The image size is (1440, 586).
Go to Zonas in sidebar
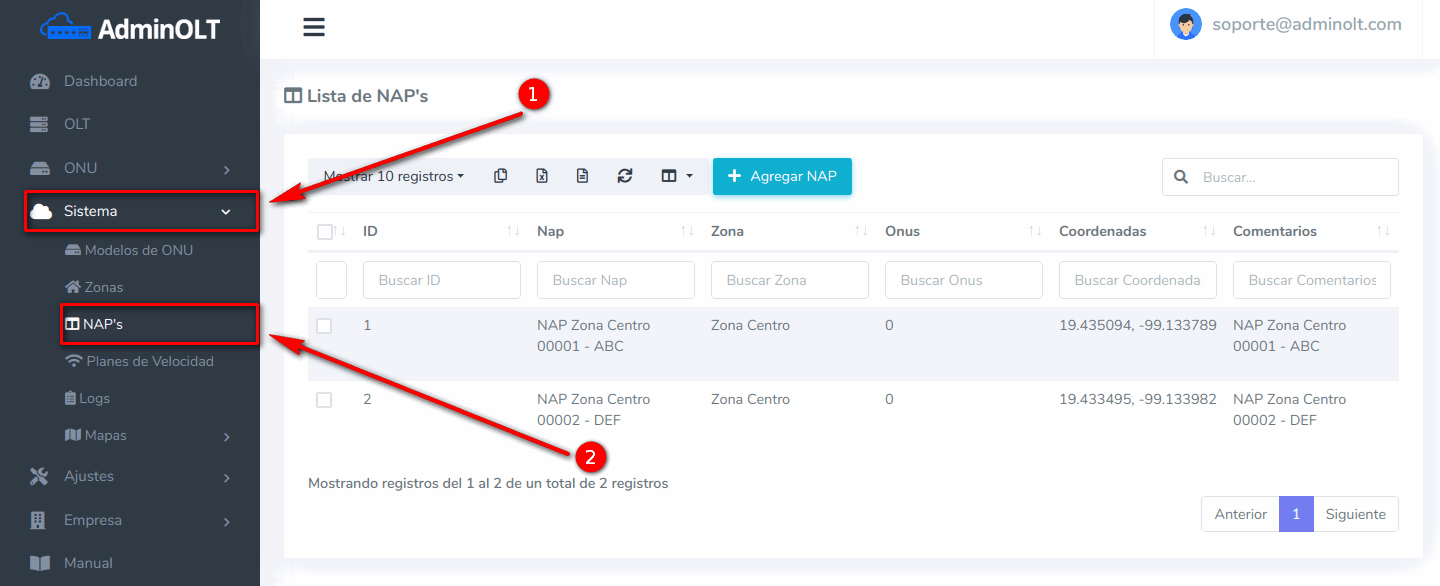(x=103, y=287)
